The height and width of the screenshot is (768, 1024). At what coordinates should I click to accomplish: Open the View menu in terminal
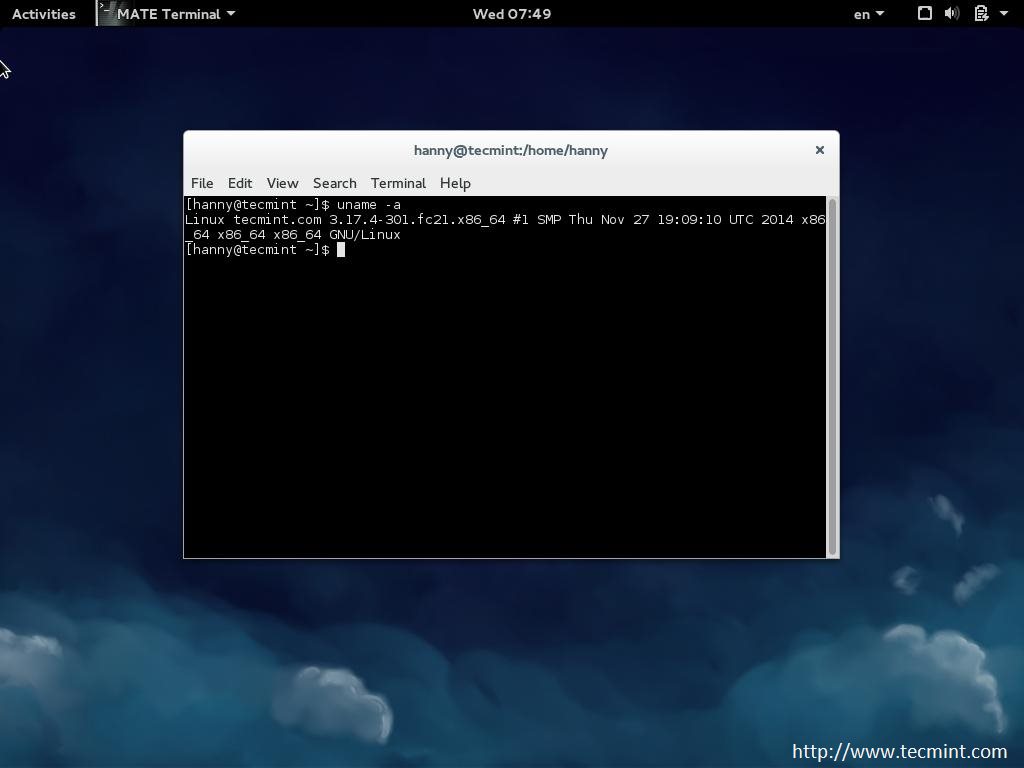pyautogui.click(x=282, y=183)
